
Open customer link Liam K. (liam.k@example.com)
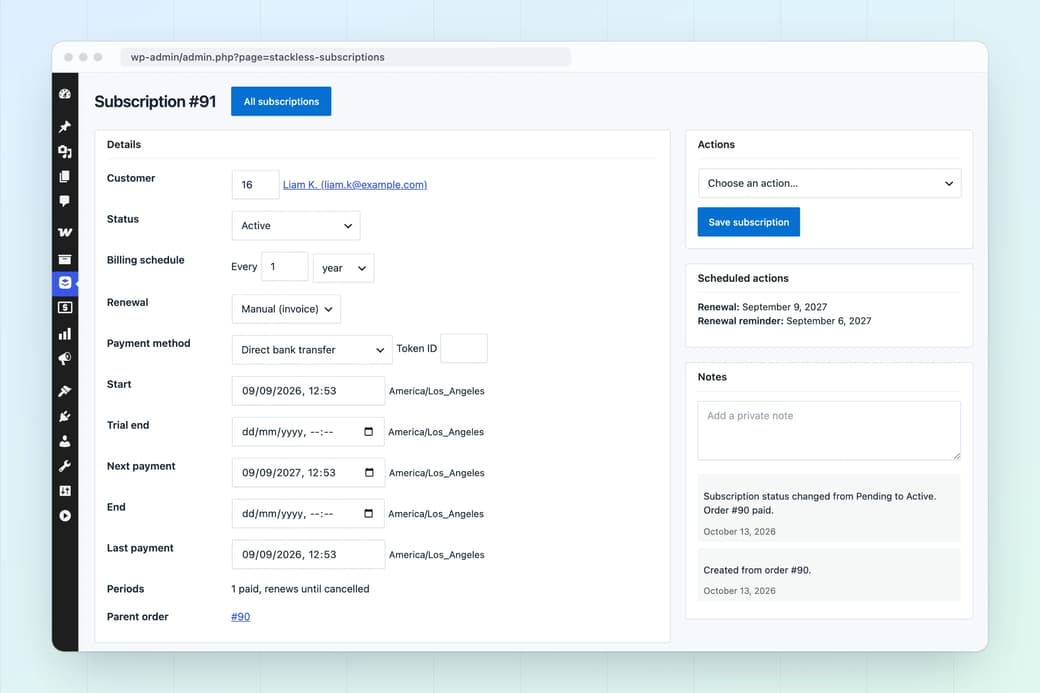coord(355,185)
